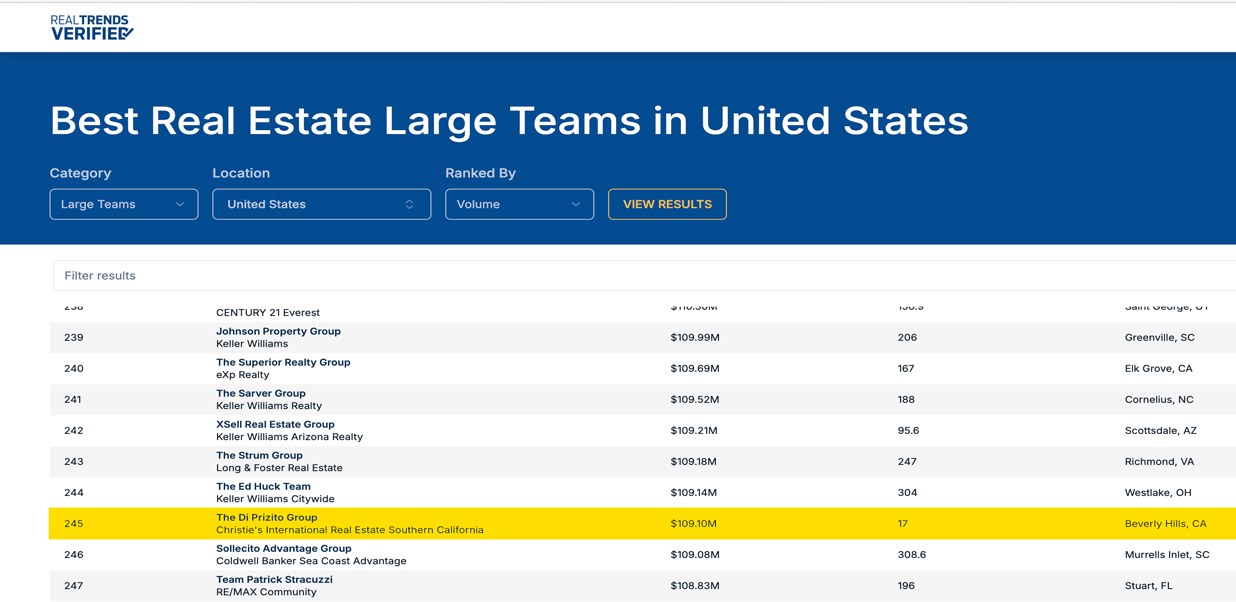Image resolution: width=1236 pixels, height=602 pixels.
Task: Open the Category dropdown showing Large Teams
Action: click(124, 204)
